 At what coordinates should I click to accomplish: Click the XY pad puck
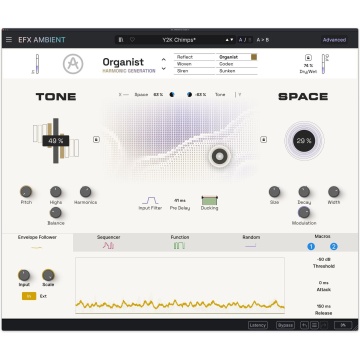pyautogui.click(x=219, y=156)
